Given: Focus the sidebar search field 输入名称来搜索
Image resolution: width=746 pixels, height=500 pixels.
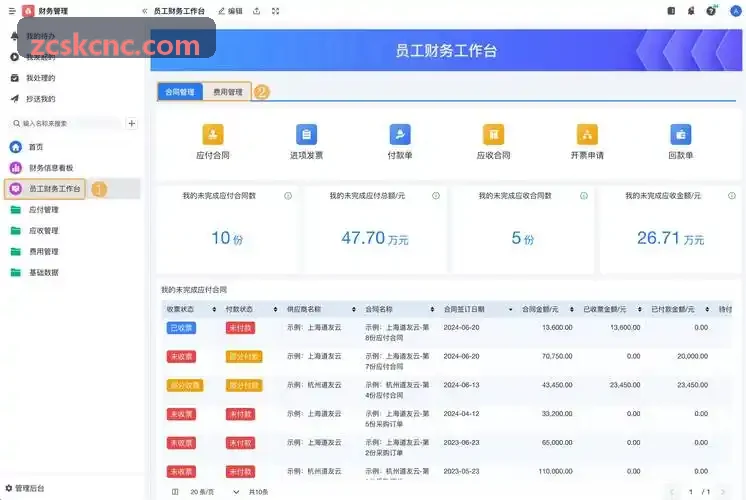Looking at the screenshot, I should 65,124.
